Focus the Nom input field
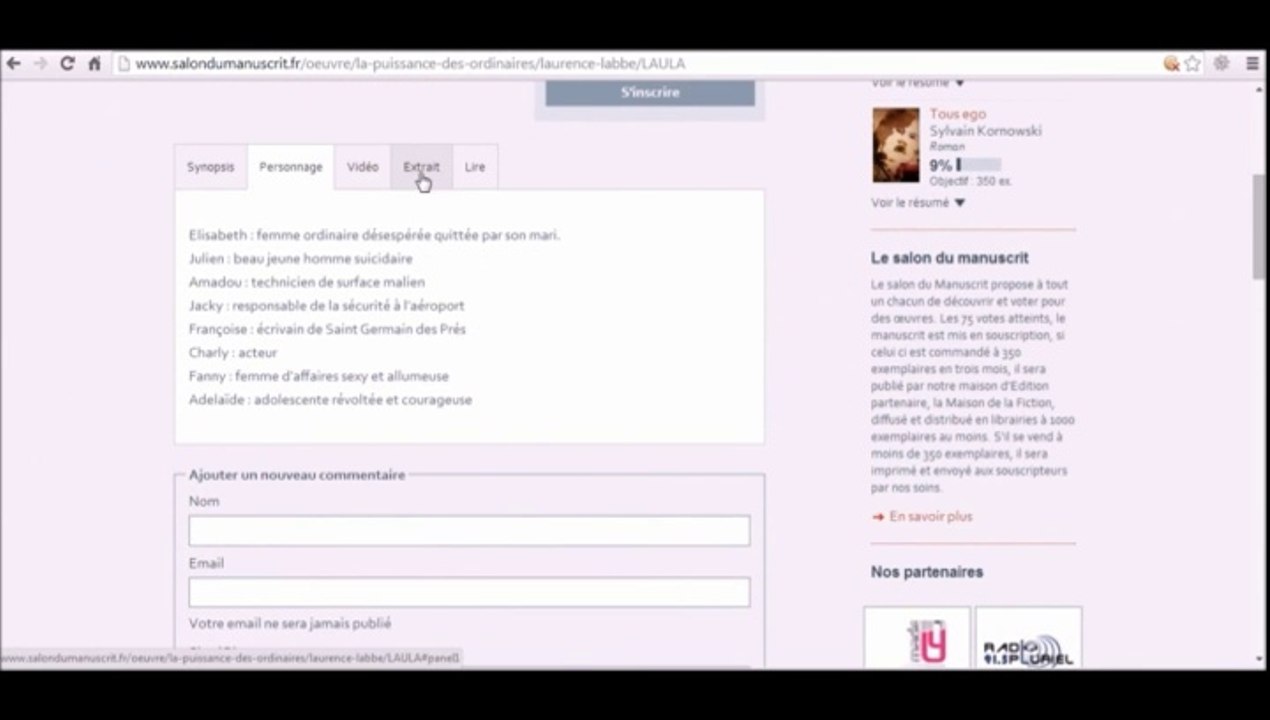 pos(469,531)
